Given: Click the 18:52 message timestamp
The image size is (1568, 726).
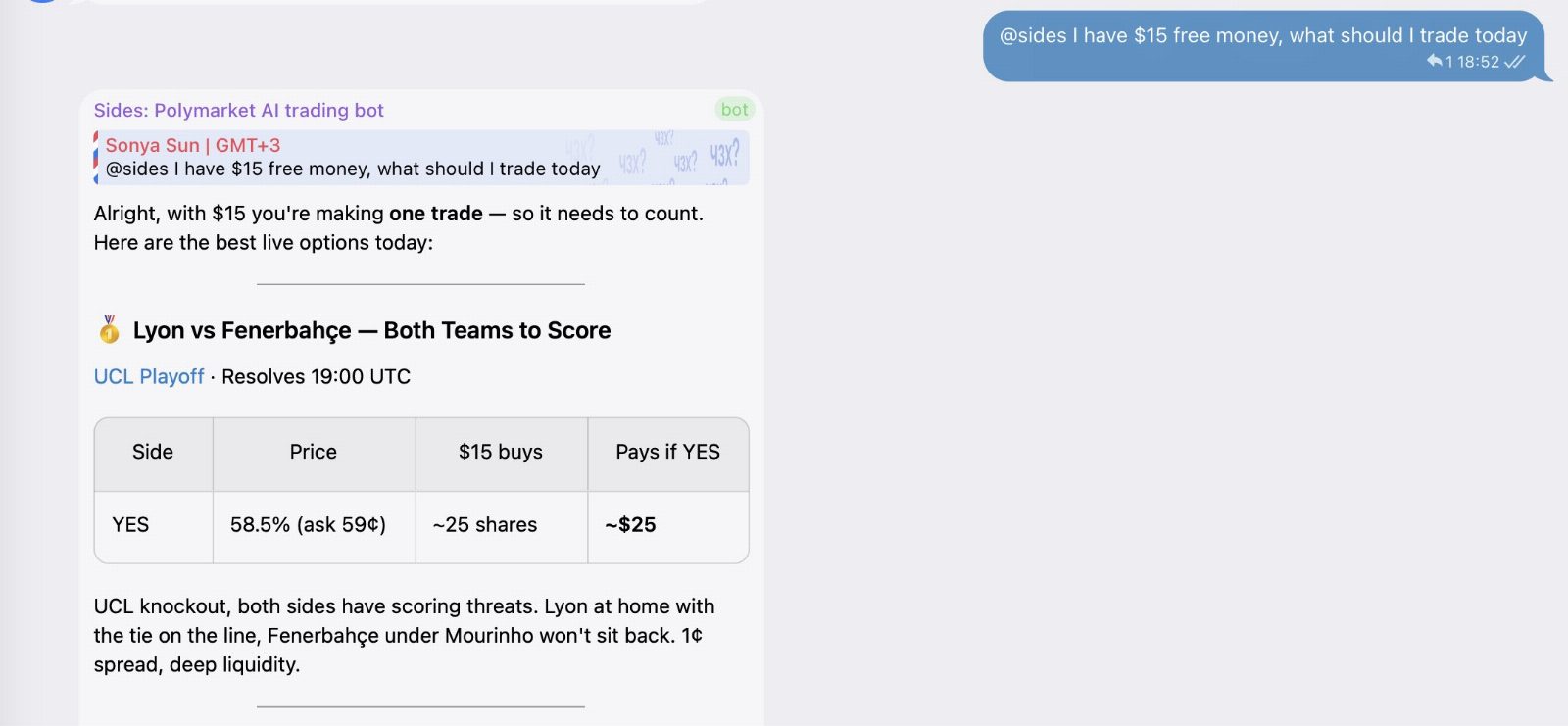Looking at the screenshot, I should point(1478,61).
